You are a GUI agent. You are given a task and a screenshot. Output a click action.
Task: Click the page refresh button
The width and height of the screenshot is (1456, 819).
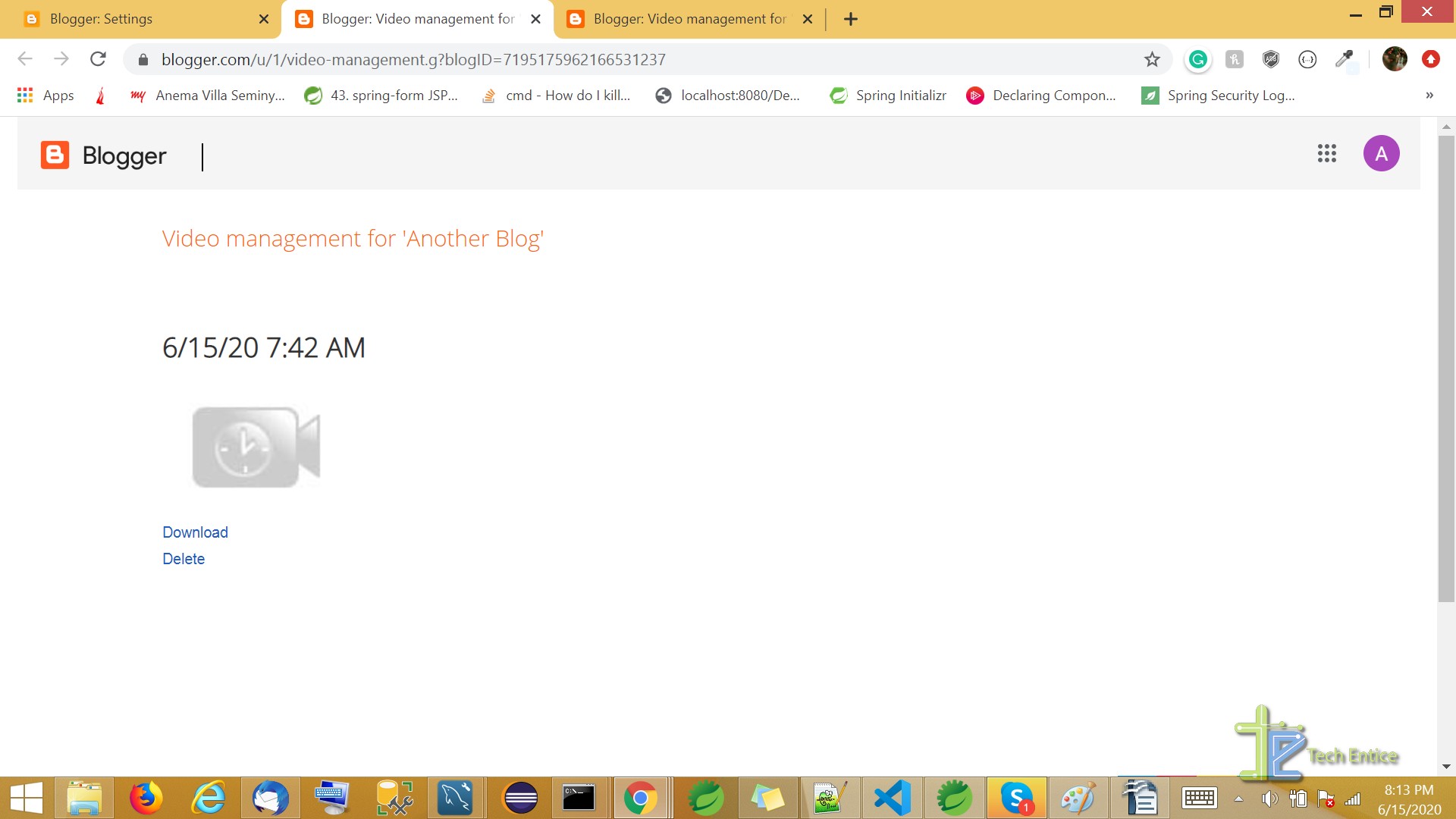coord(98,59)
